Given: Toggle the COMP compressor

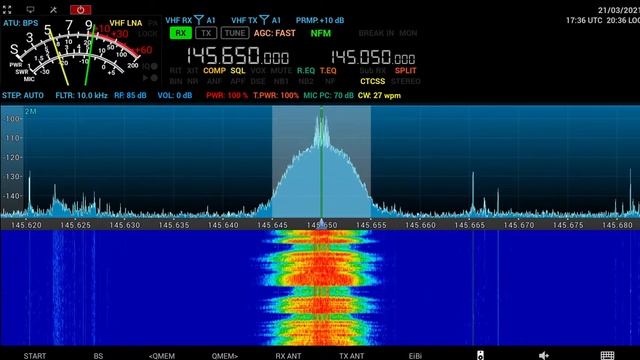Looking at the screenshot, I should pyautogui.click(x=214, y=71).
